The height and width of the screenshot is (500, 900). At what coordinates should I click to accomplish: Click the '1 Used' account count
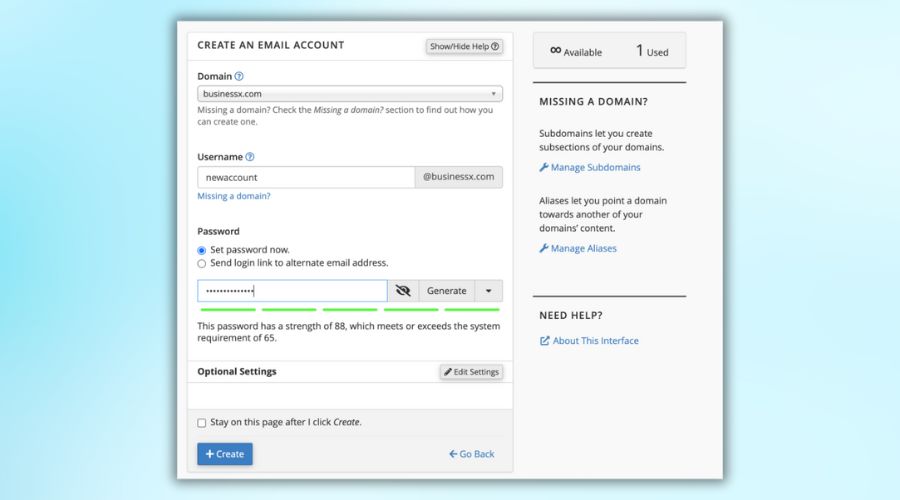(x=652, y=51)
